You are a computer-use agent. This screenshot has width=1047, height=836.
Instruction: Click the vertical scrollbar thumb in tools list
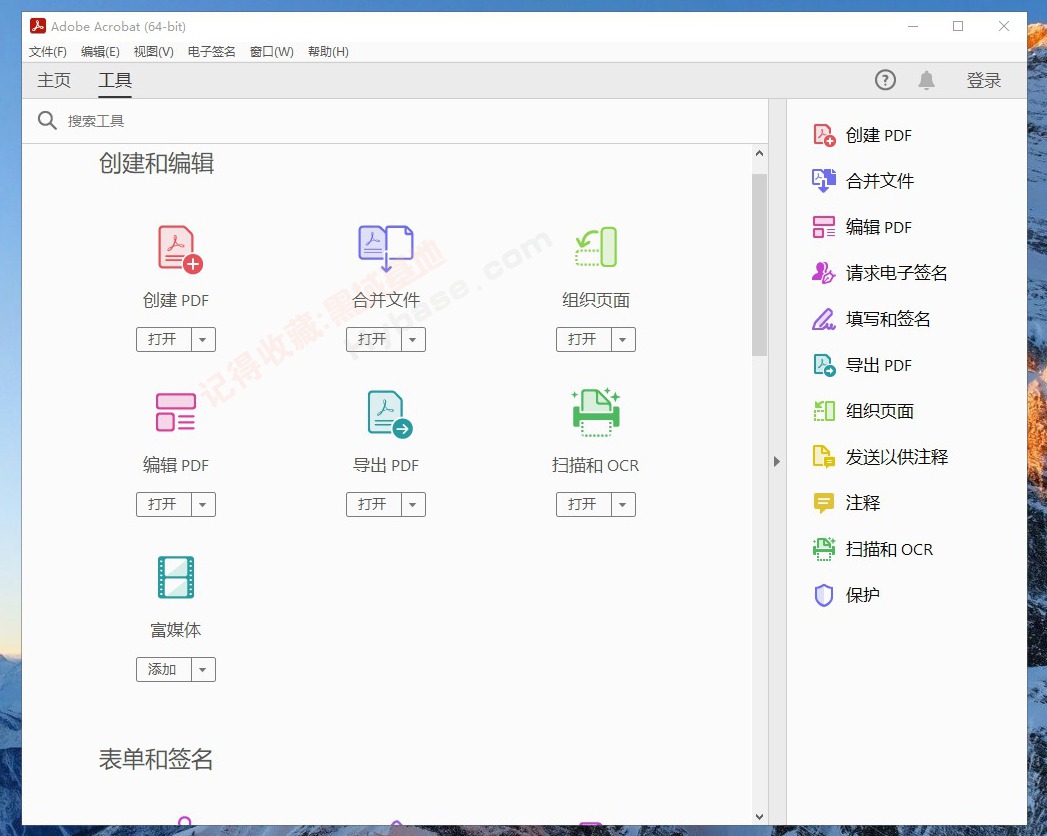tap(759, 265)
